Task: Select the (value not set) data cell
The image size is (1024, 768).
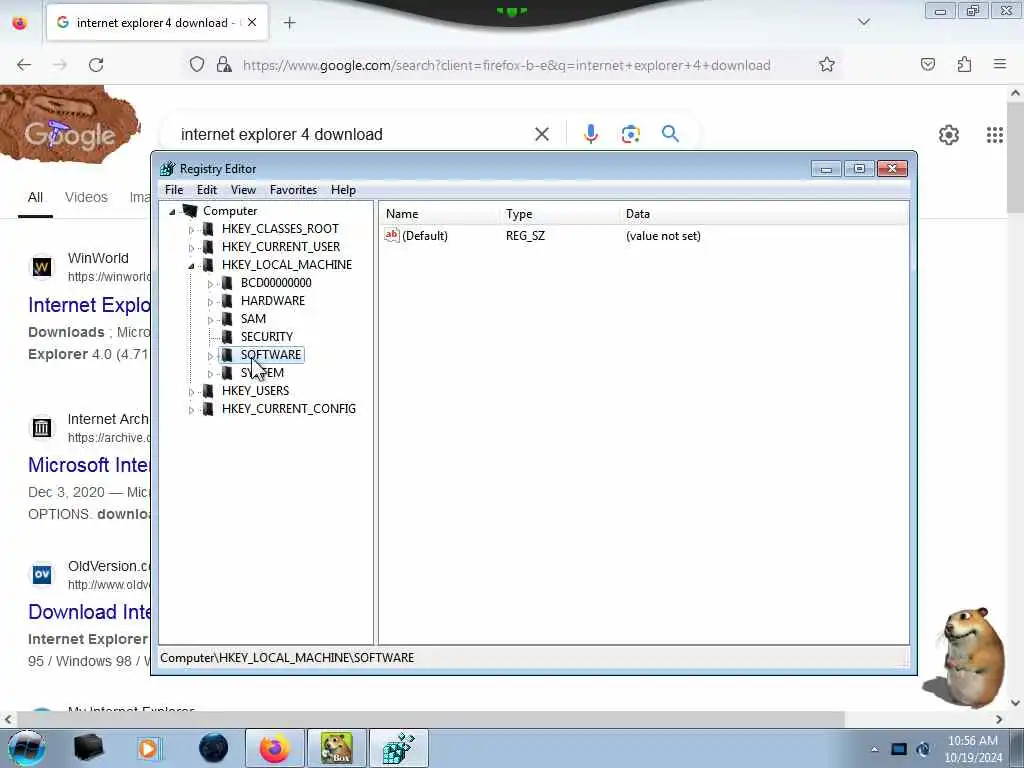Action: coord(663,236)
